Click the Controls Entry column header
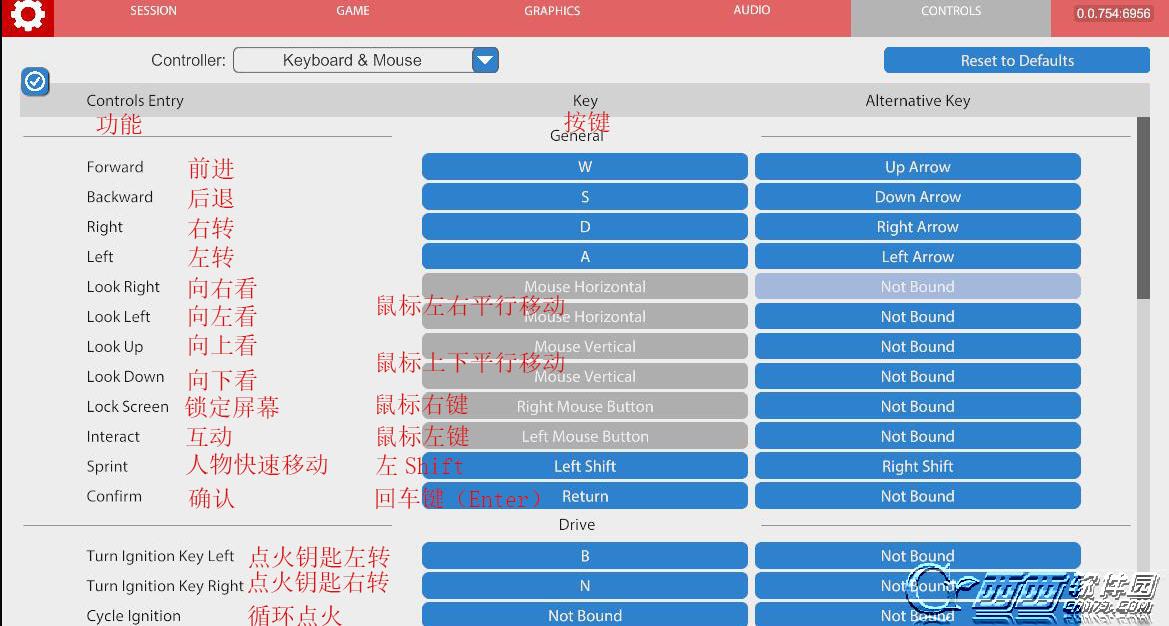The image size is (1169, 626). tap(135, 101)
